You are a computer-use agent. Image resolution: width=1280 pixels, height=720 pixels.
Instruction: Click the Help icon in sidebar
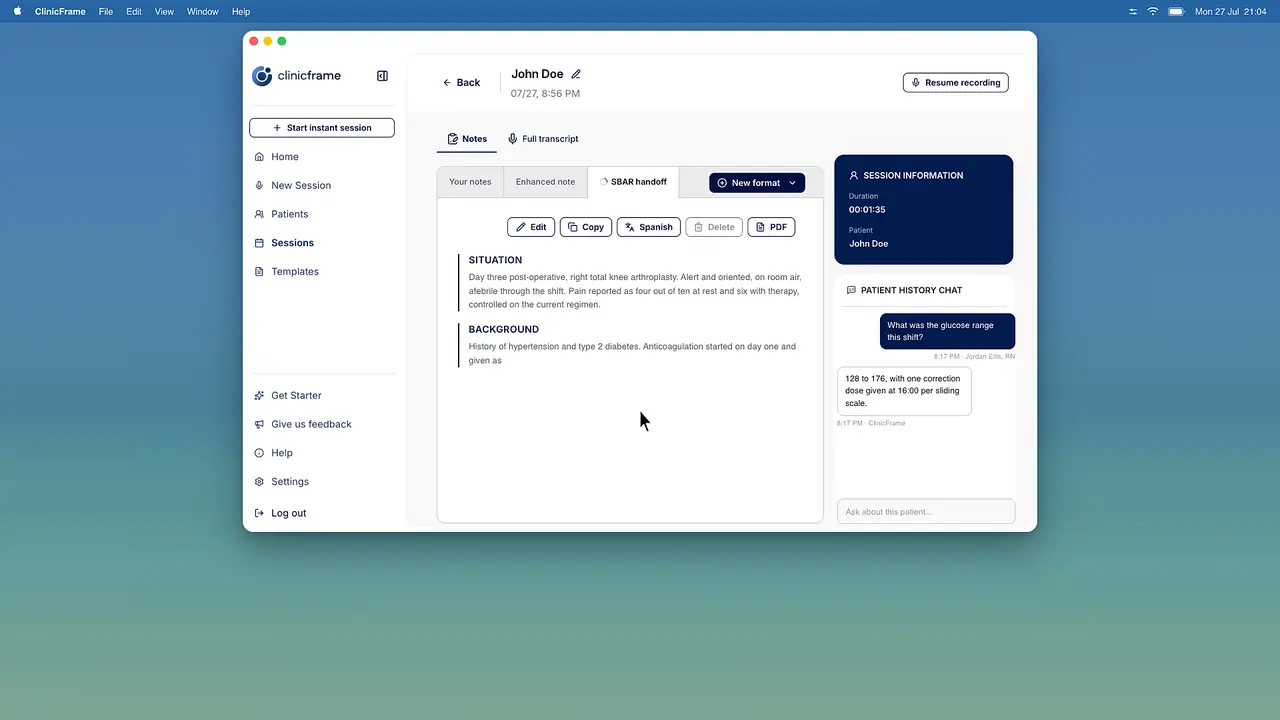tap(260, 453)
